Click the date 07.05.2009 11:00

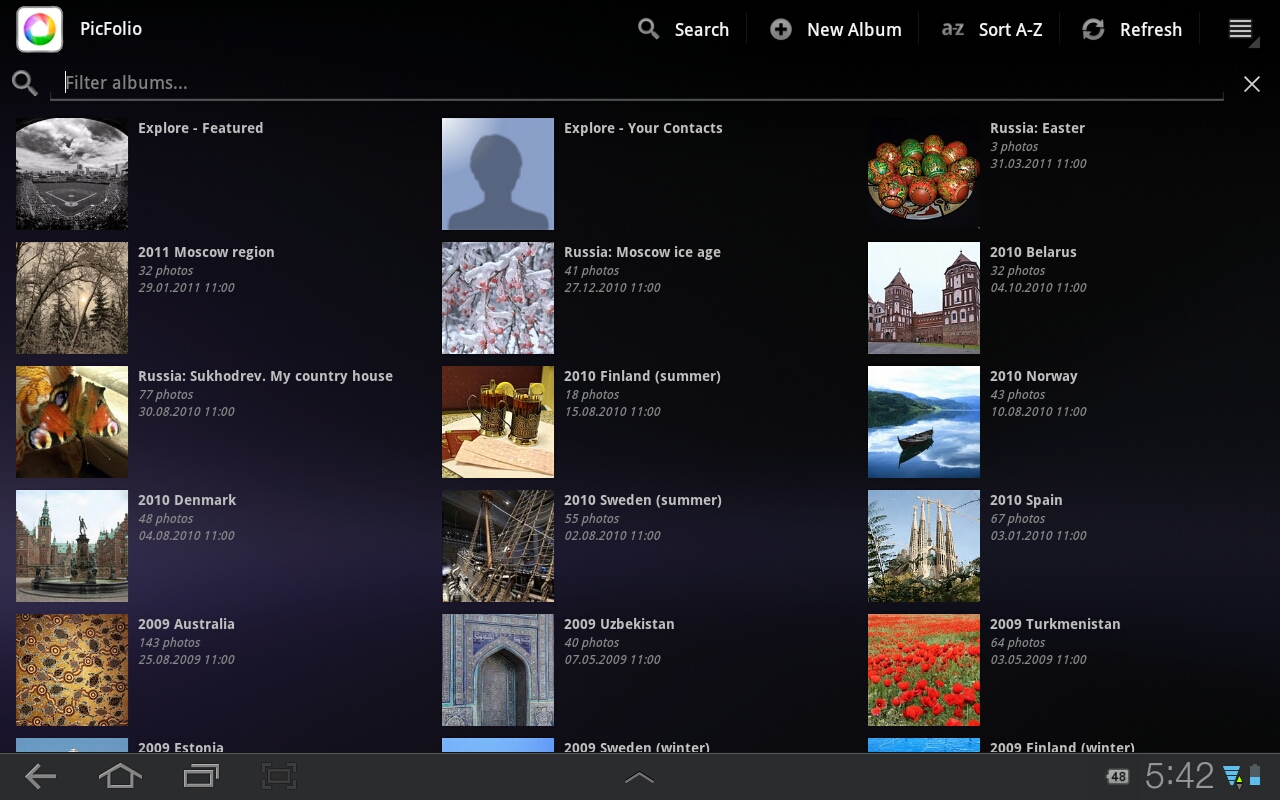point(612,660)
